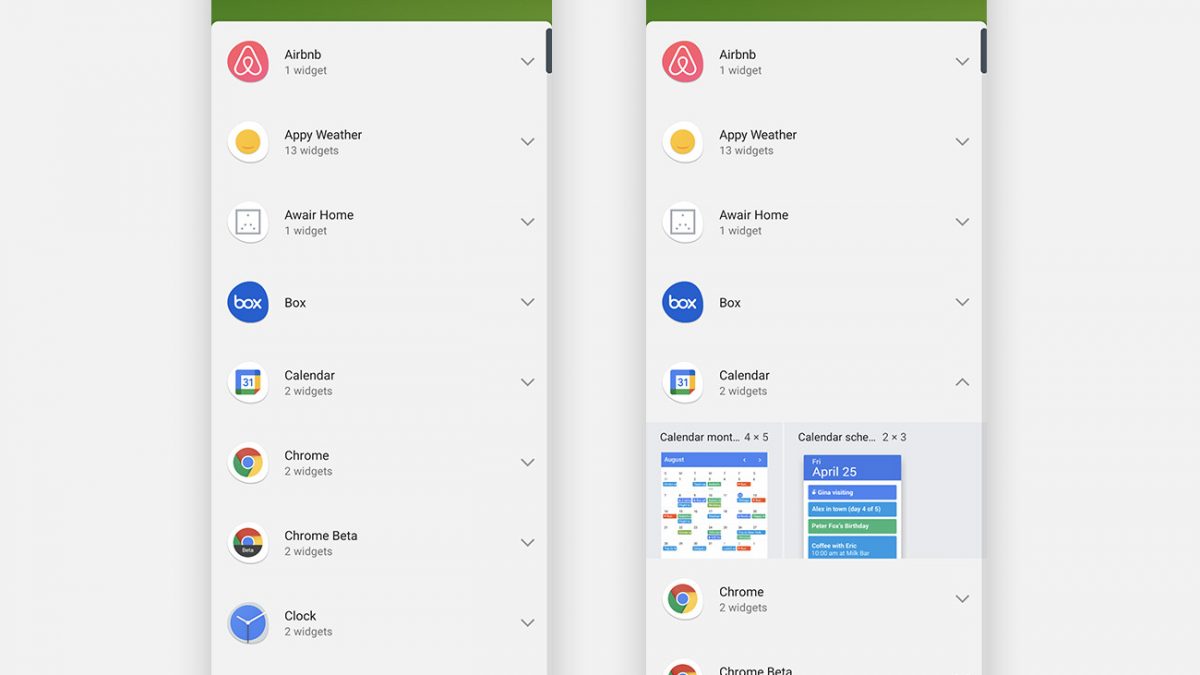This screenshot has height=675, width=1200.
Task: Click 'Calendar mont…' widget label
Action: [699, 437]
